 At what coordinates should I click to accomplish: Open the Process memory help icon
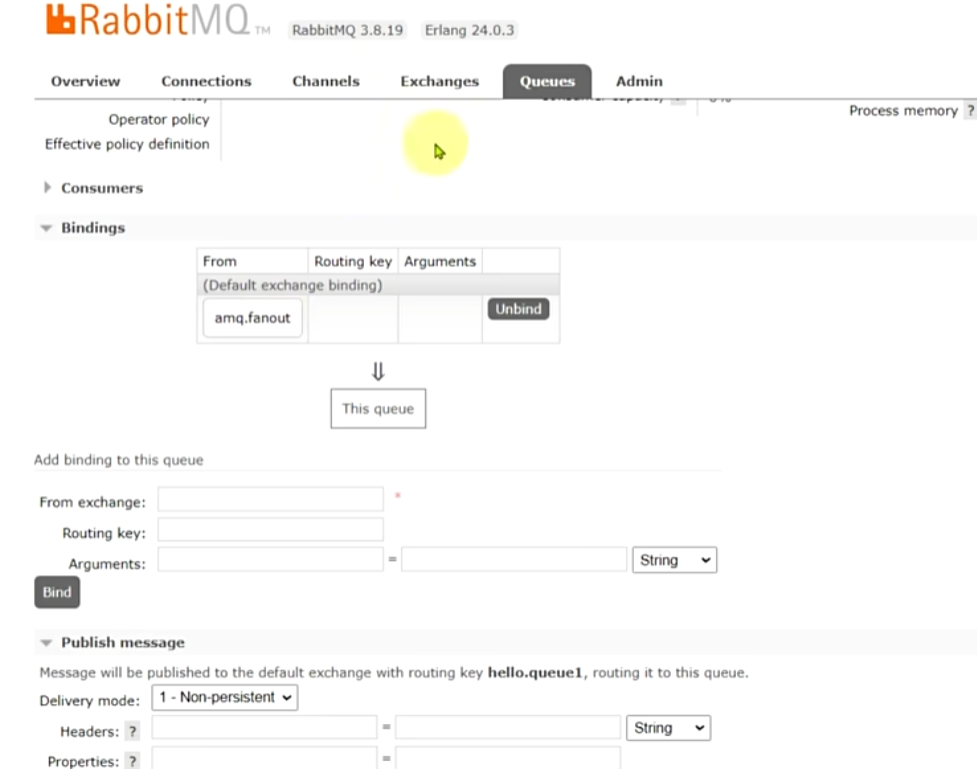[970, 111]
